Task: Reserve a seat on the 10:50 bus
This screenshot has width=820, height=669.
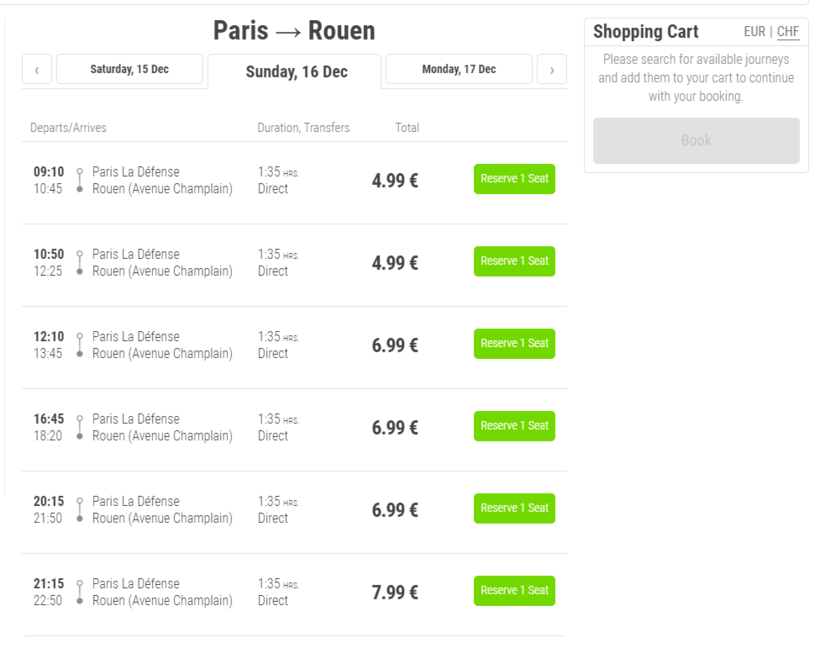Action: pyautogui.click(x=514, y=261)
